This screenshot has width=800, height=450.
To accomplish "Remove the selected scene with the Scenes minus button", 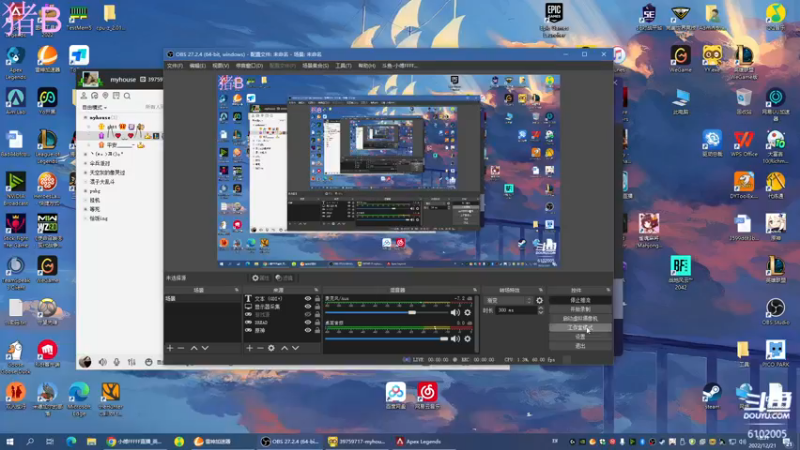I will click(x=181, y=348).
